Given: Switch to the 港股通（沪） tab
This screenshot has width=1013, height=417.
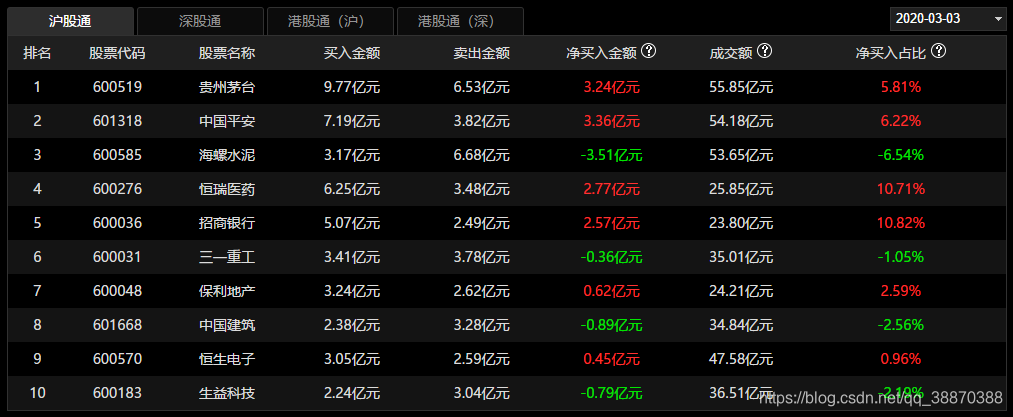Looking at the screenshot, I should pos(330,21).
